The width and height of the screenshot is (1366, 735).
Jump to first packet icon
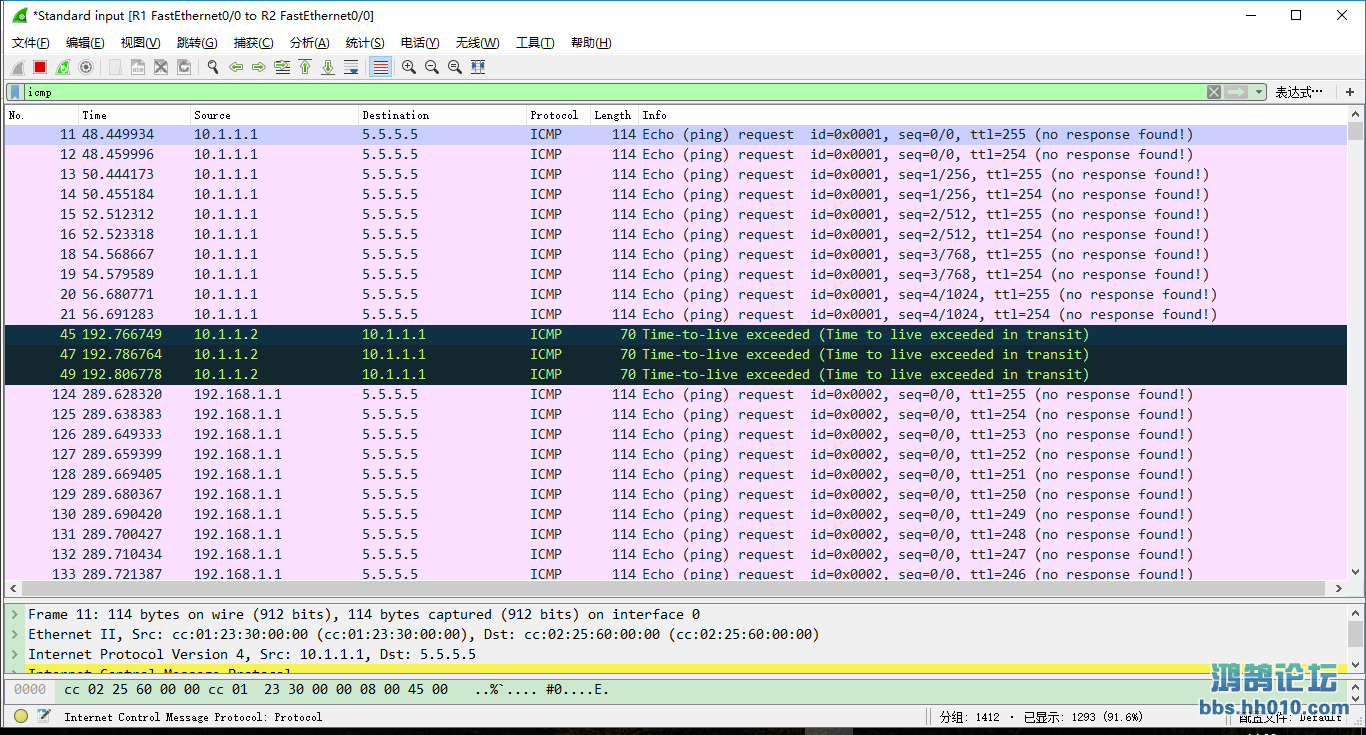[305, 67]
